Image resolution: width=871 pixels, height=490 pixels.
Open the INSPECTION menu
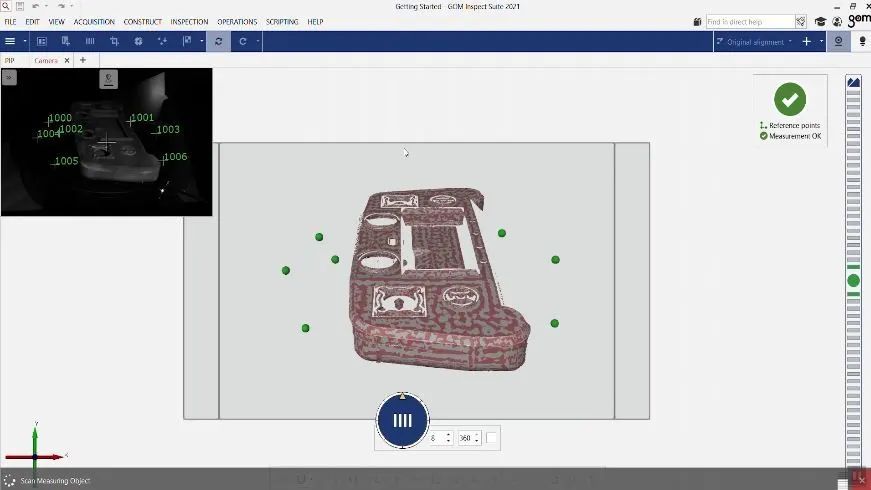coord(189,21)
